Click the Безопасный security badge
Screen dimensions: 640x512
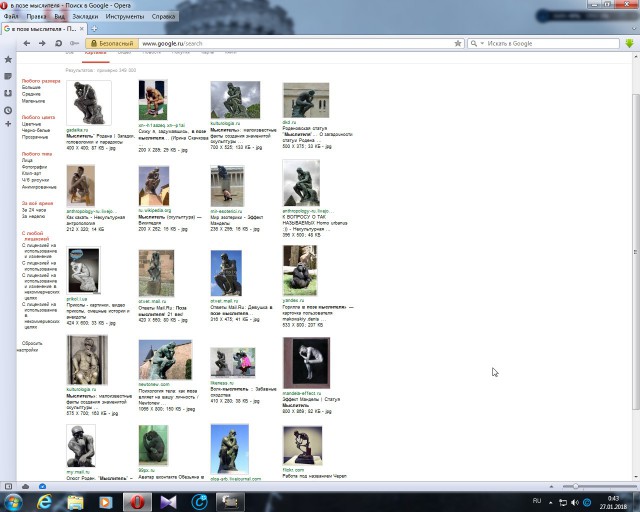coord(112,43)
